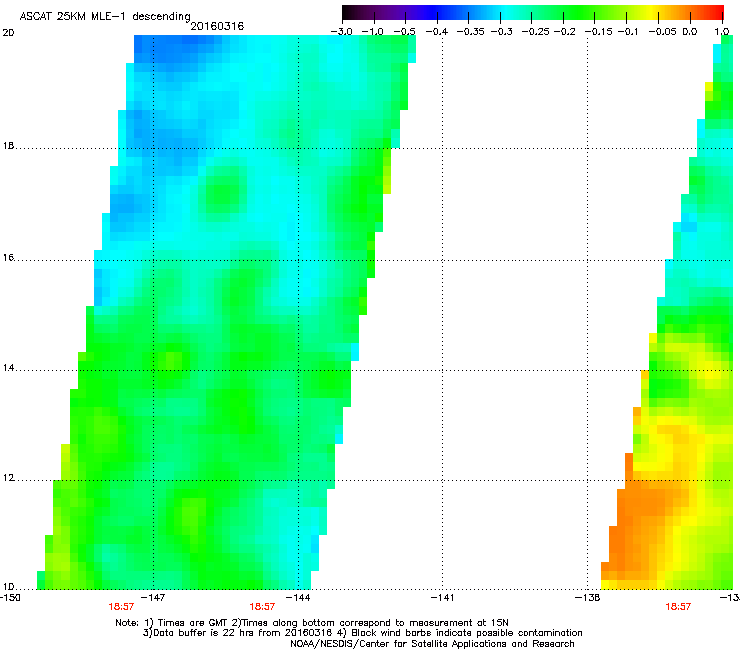The height and width of the screenshot is (650, 740).
Task: Click the -0.3 color scale label
Action: 501,32
